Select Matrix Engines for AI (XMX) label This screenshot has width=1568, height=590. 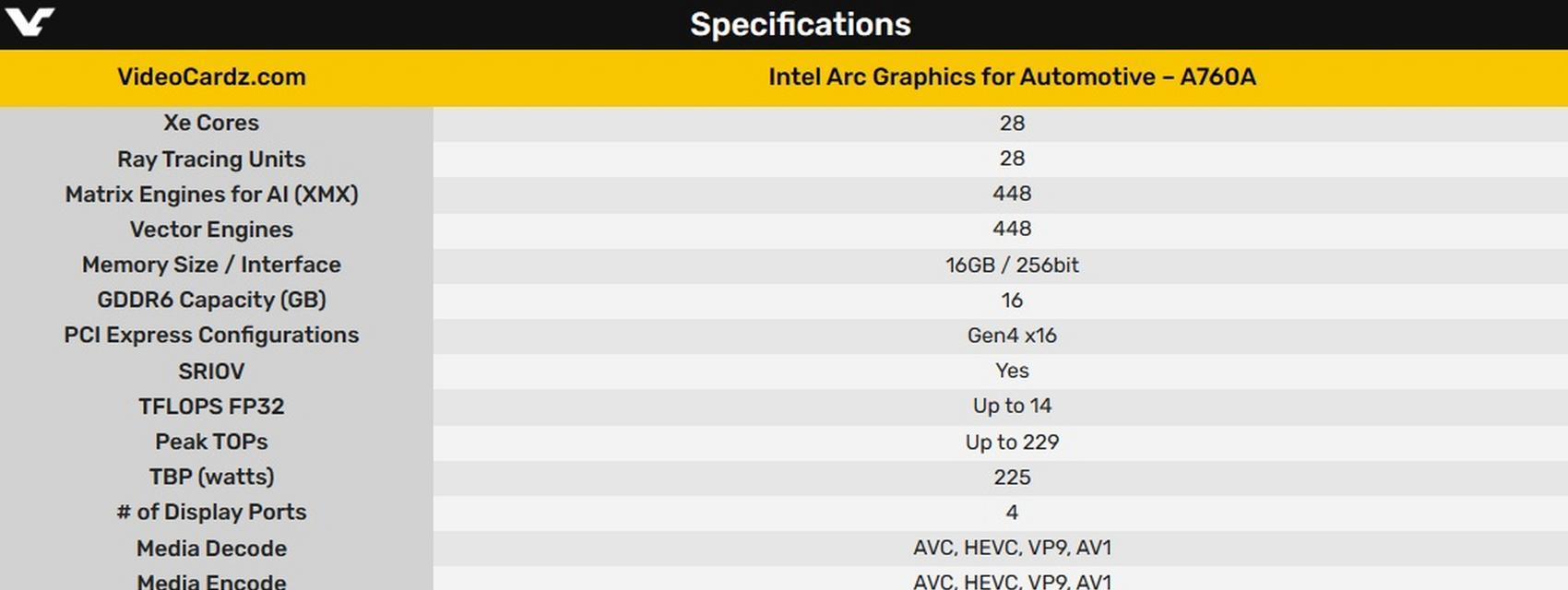point(211,194)
